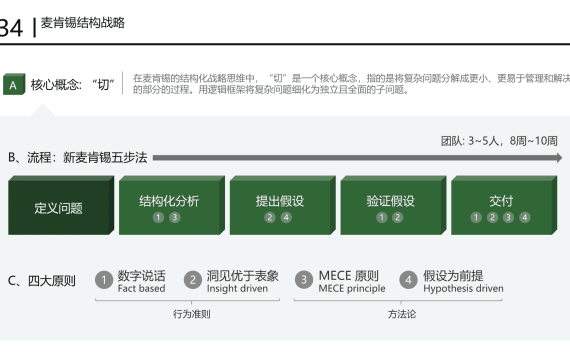Click the 麦肯锡结构战略 slide title

point(83,23)
